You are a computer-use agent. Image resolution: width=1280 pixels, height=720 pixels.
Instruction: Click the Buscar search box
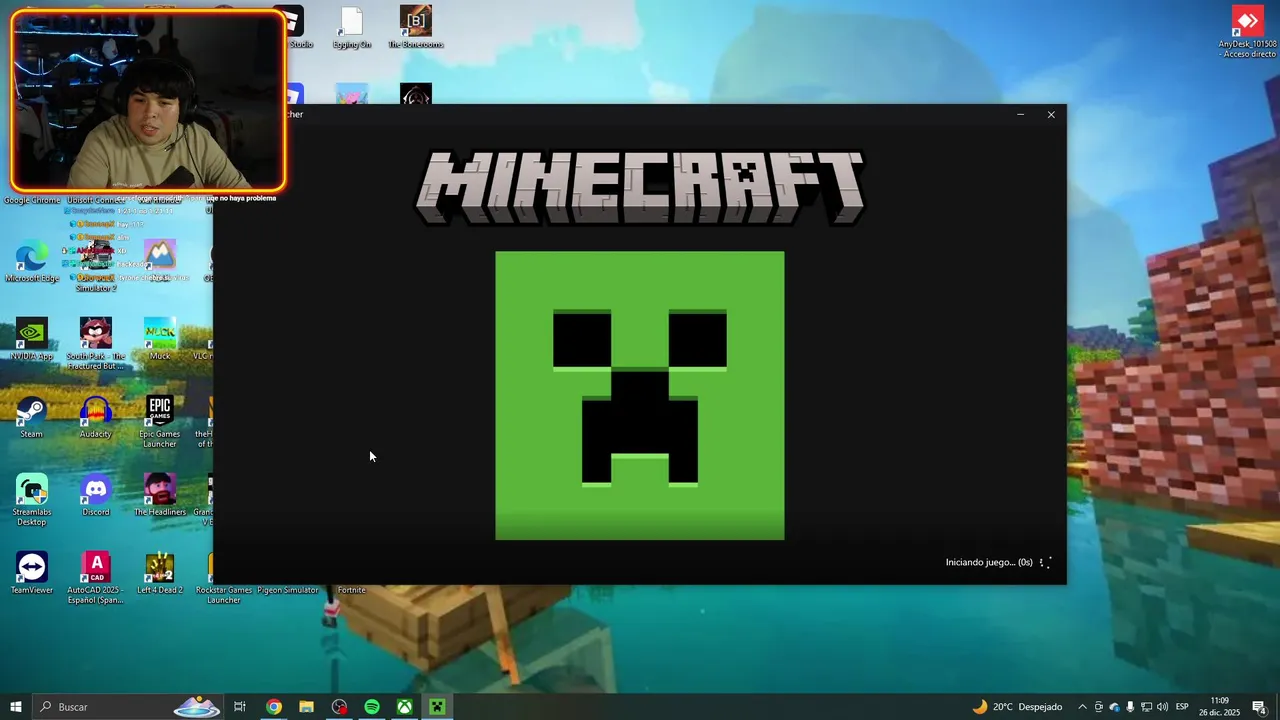pyautogui.click(x=127, y=707)
